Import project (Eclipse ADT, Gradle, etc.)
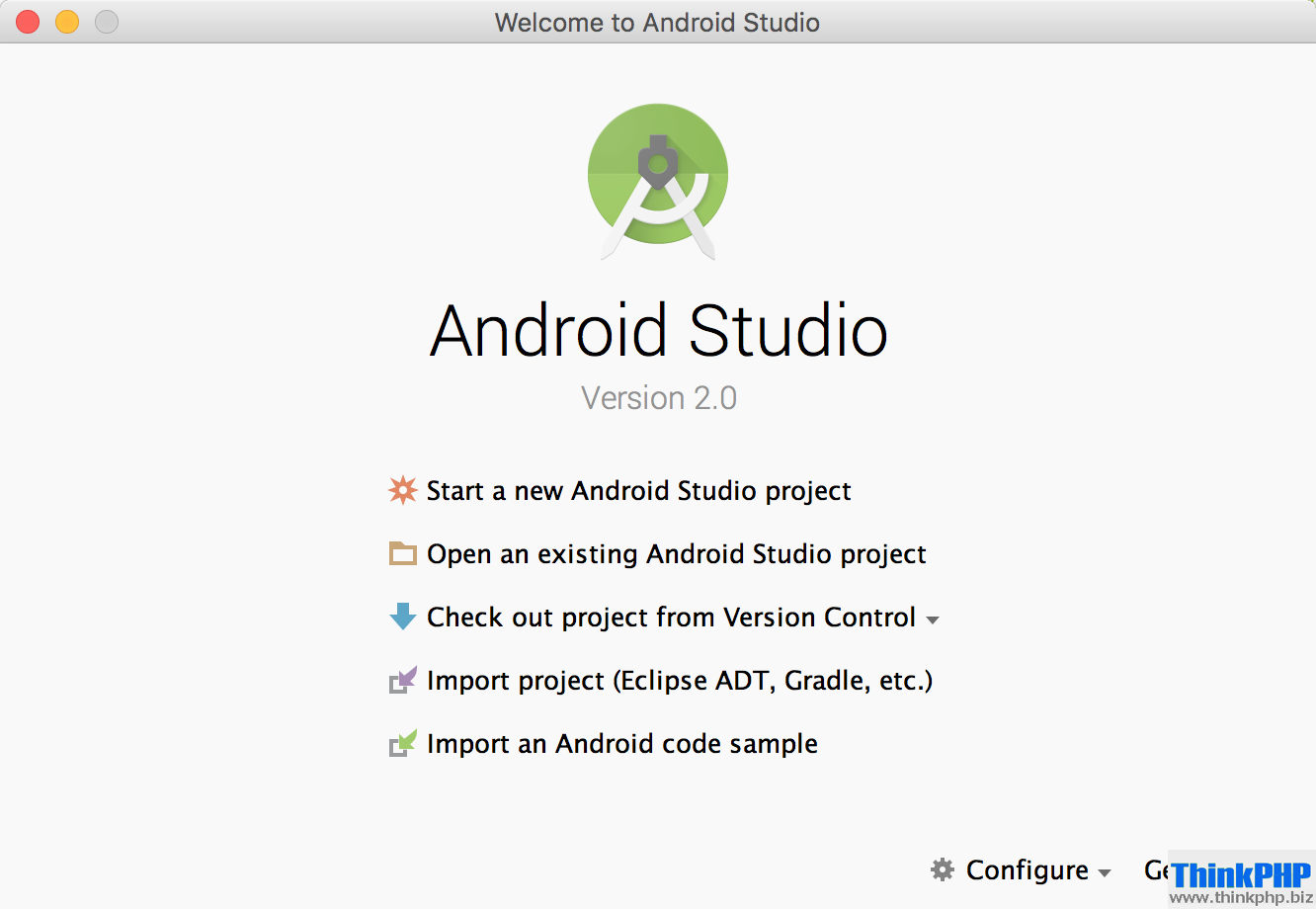Image resolution: width=1316 pixels, height=909 pixels. pos(680,681)
